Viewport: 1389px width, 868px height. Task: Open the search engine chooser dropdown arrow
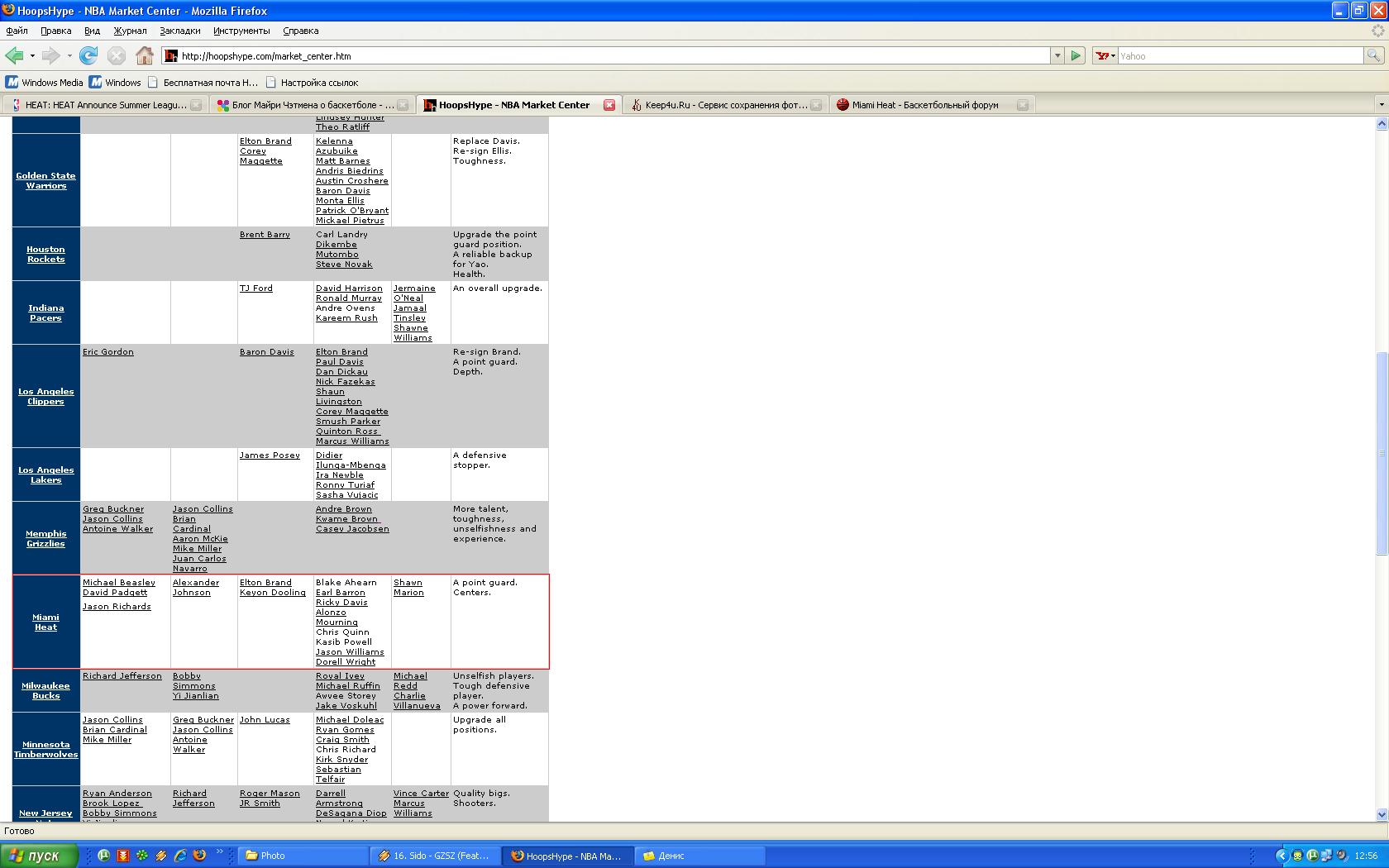click(x=1113, y=55)
